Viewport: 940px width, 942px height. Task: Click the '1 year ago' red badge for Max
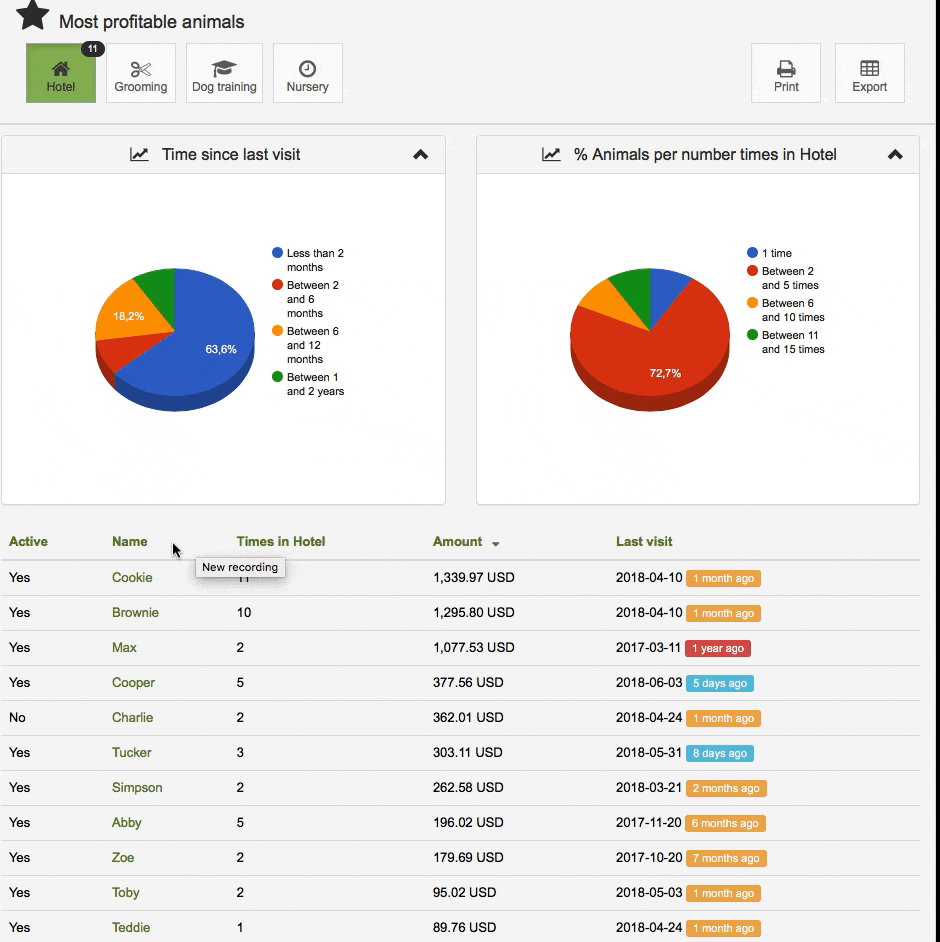pyautogui.click(x=718, y=648)
